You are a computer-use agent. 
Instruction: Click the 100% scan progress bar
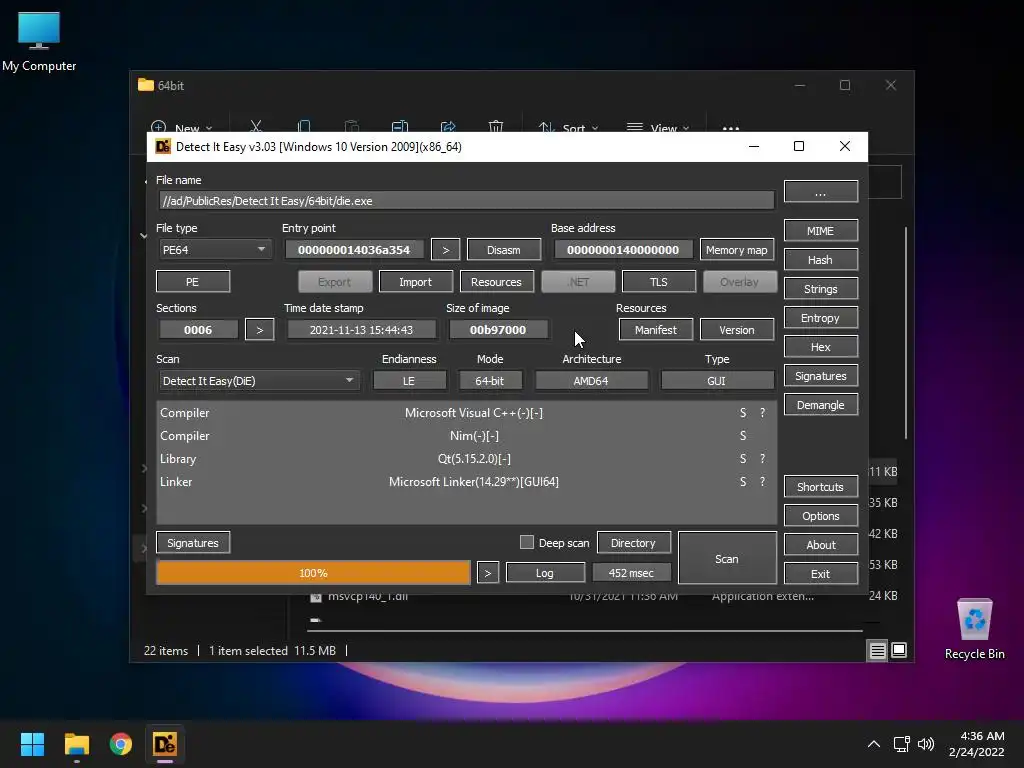pyautogui.click(x=313, y=573)
